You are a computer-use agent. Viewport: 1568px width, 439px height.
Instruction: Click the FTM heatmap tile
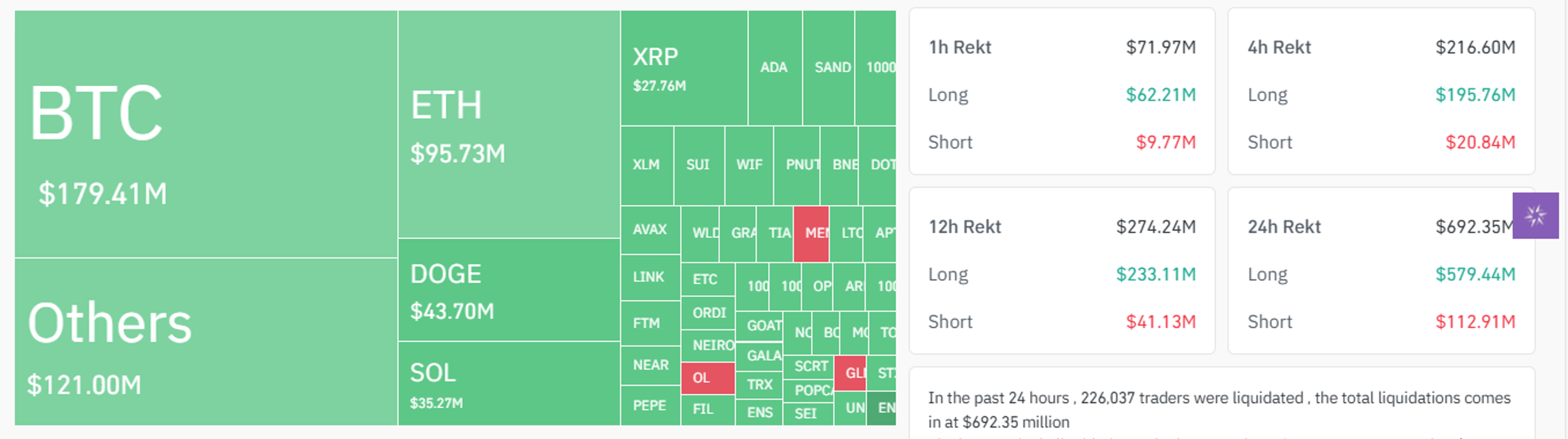650,324
